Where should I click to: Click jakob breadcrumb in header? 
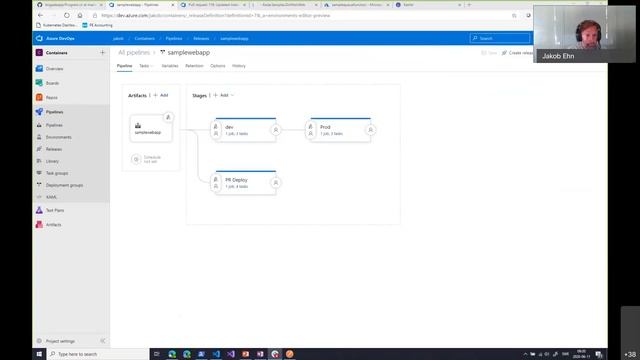118,38
